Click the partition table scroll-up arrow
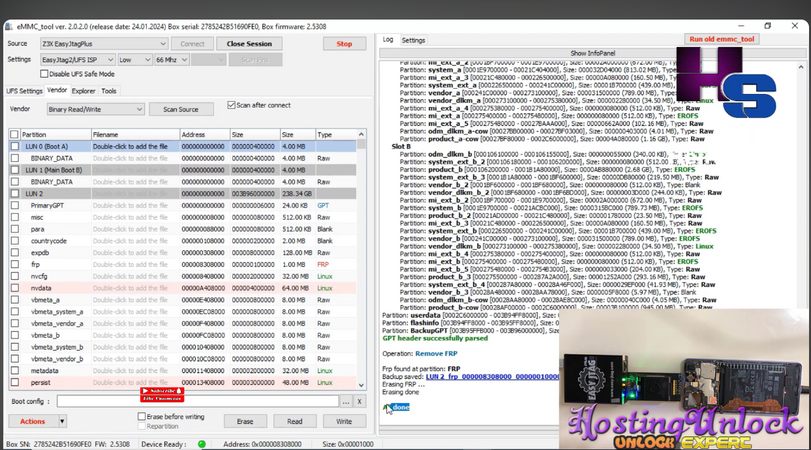This screenshot has height=450, width=811. click(361, 134)
